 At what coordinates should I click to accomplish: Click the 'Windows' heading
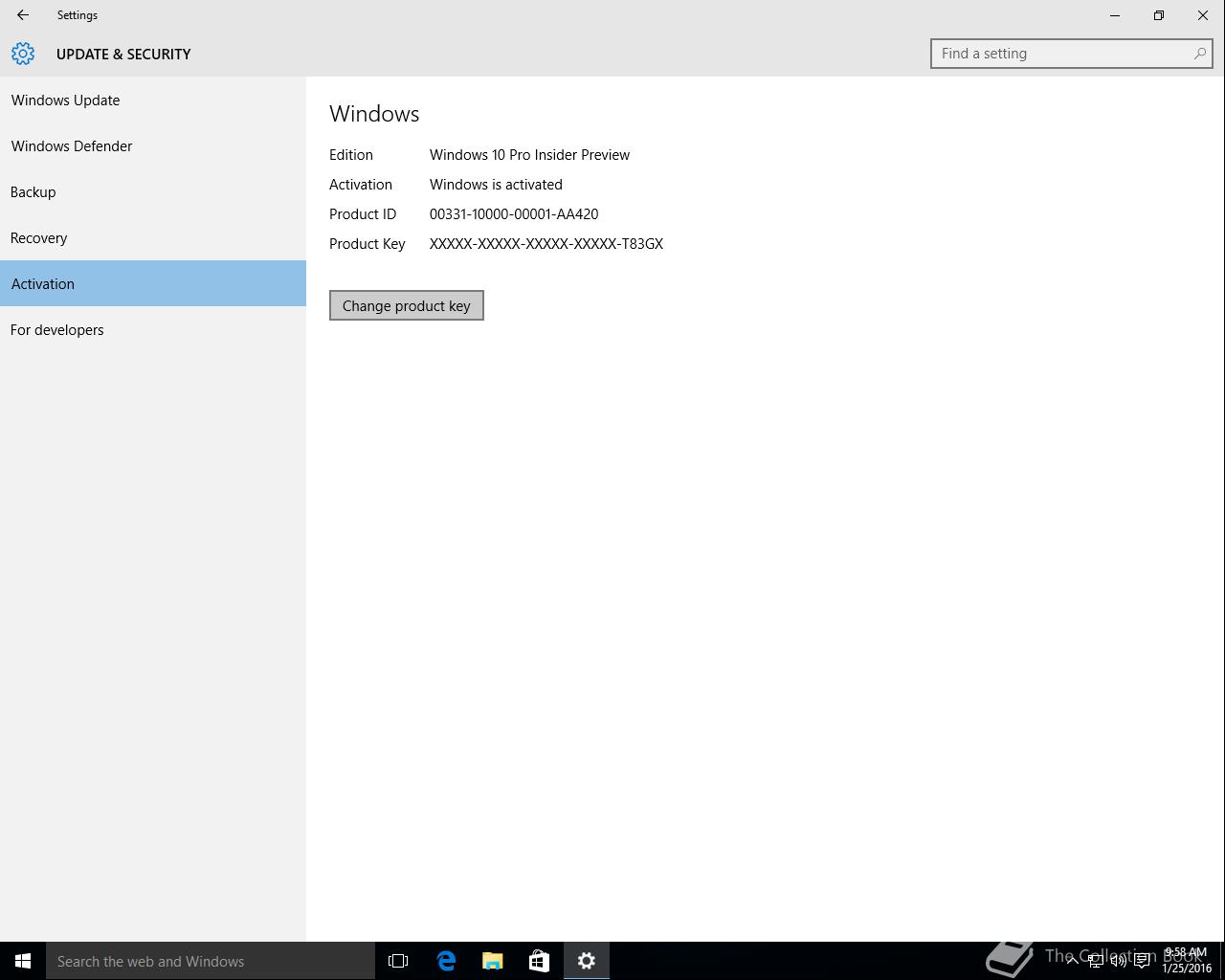click(374, 114)
